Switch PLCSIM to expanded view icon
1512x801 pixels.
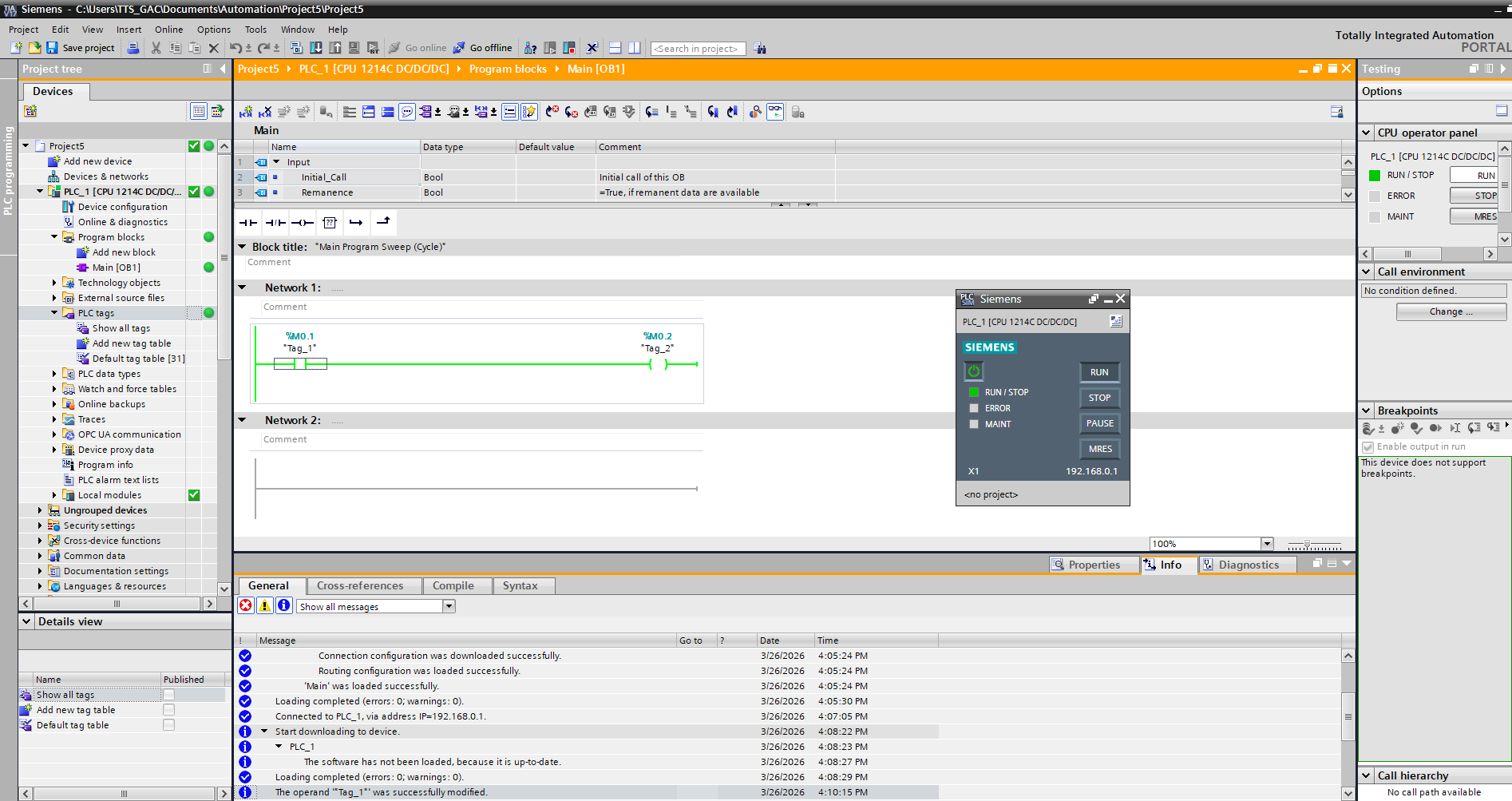[1115, 321]
